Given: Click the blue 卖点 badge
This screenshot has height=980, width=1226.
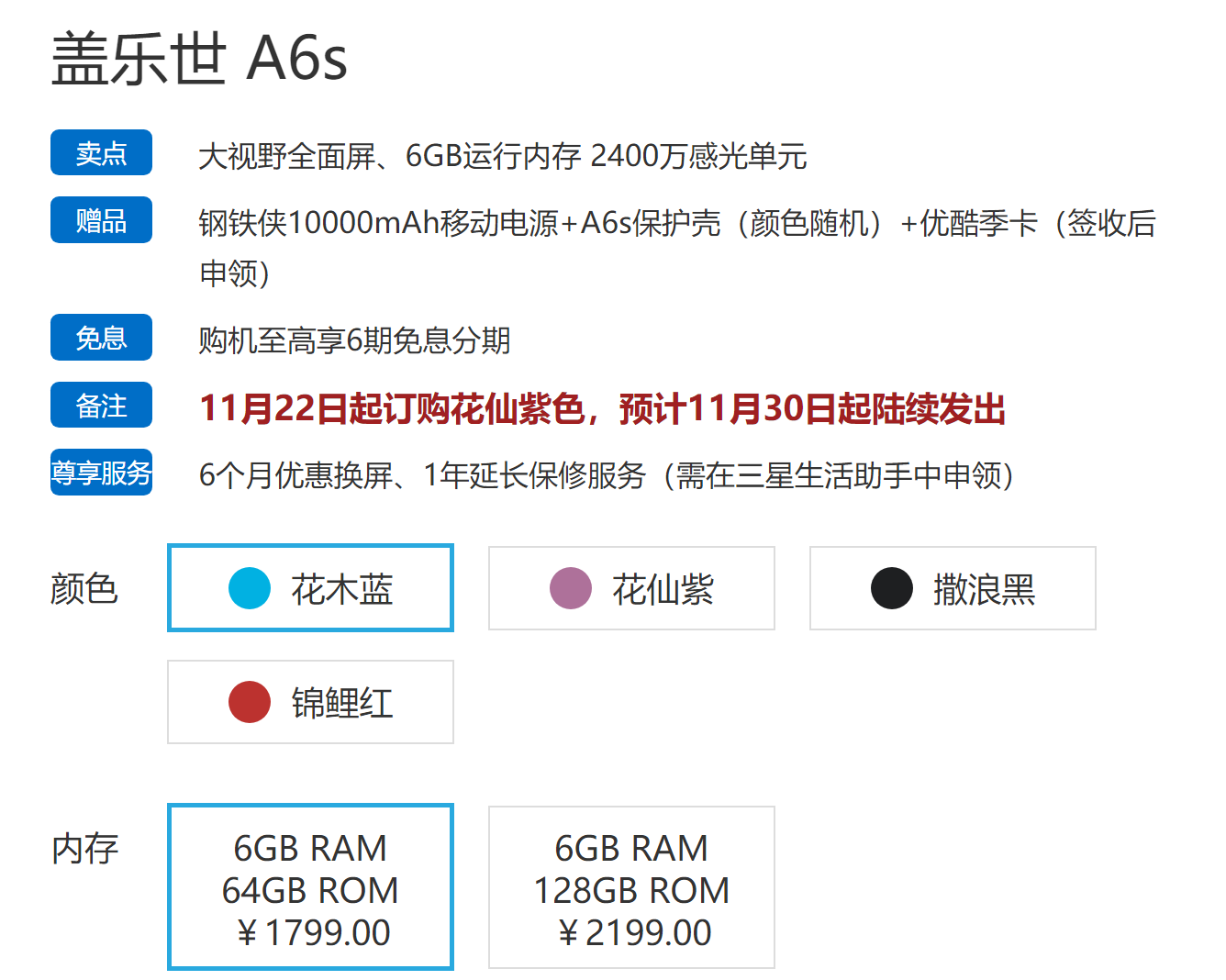Looking at the screenshot, I should point(101,153).
